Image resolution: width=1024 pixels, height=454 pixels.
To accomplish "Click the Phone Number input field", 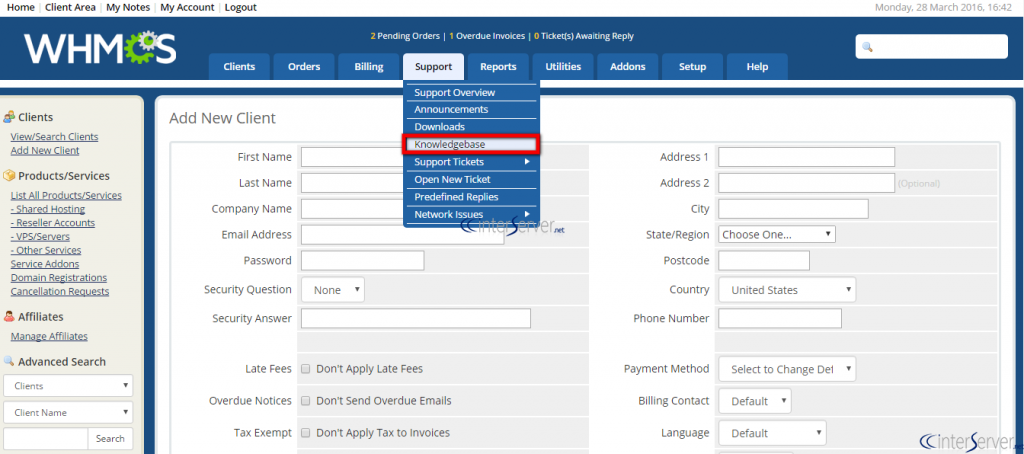I will pyautogui.click(x=780, y=318).
